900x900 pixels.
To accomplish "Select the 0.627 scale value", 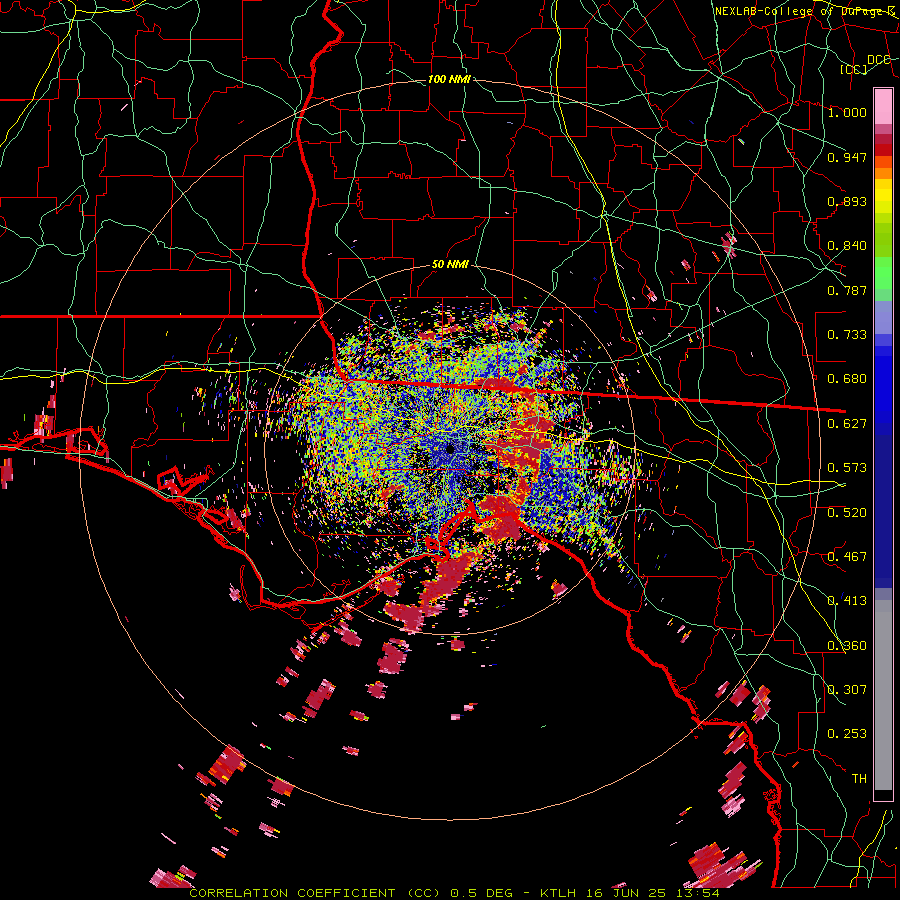I will [x=847, y=424].
